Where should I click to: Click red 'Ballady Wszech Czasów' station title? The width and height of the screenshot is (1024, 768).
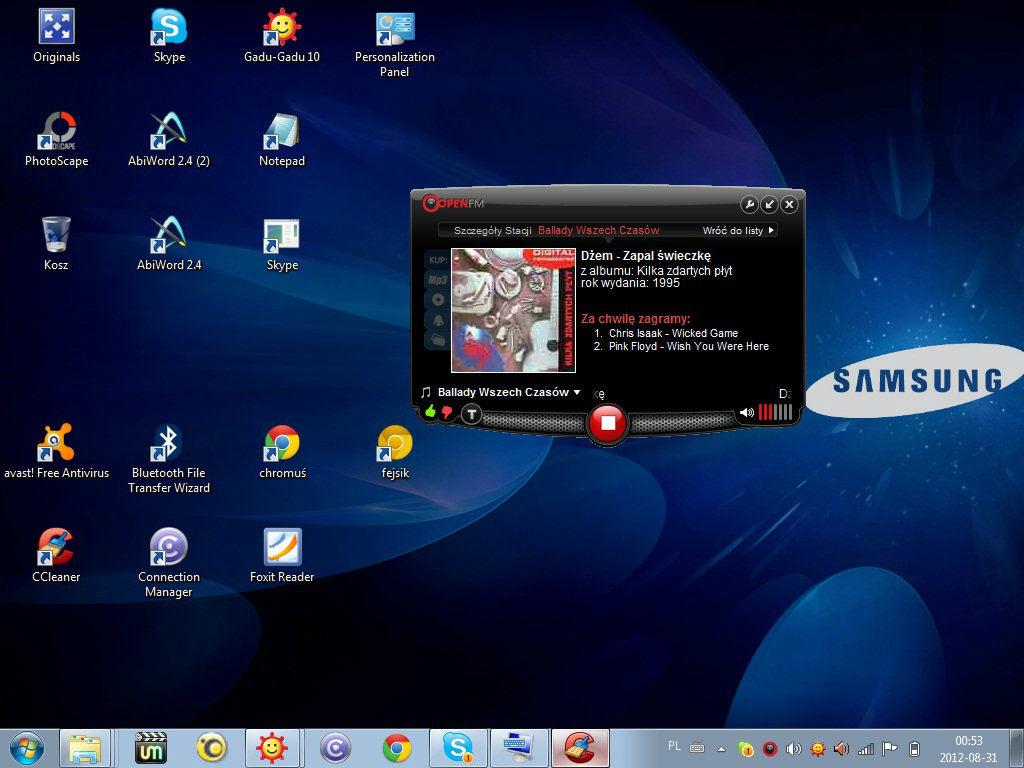598,231
